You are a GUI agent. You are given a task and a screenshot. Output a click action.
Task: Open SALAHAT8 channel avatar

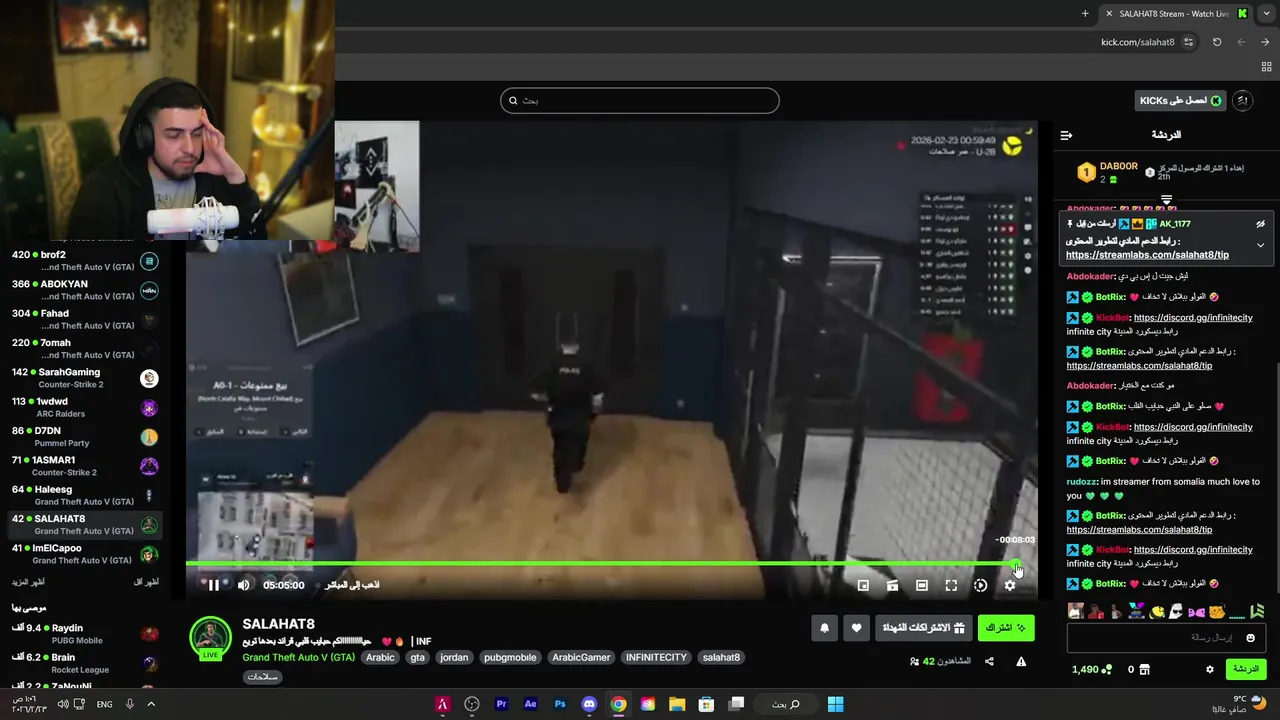pyautogui.click(x=211, y=638)
